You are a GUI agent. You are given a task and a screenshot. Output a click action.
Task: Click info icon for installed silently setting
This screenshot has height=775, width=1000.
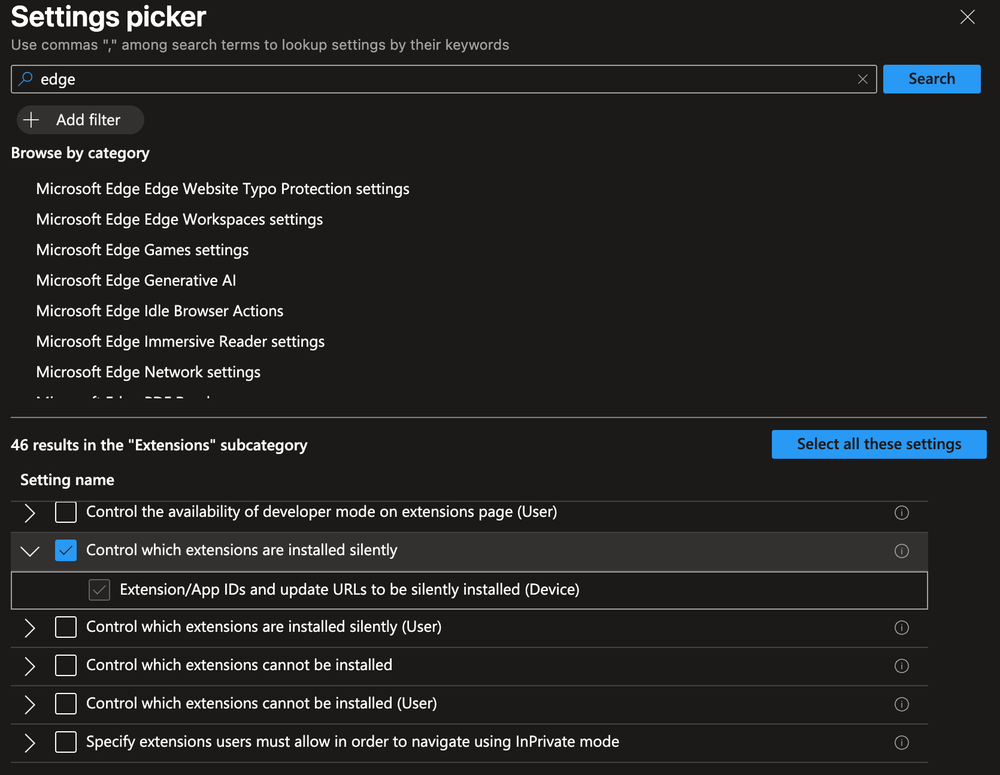click(901, 551)
